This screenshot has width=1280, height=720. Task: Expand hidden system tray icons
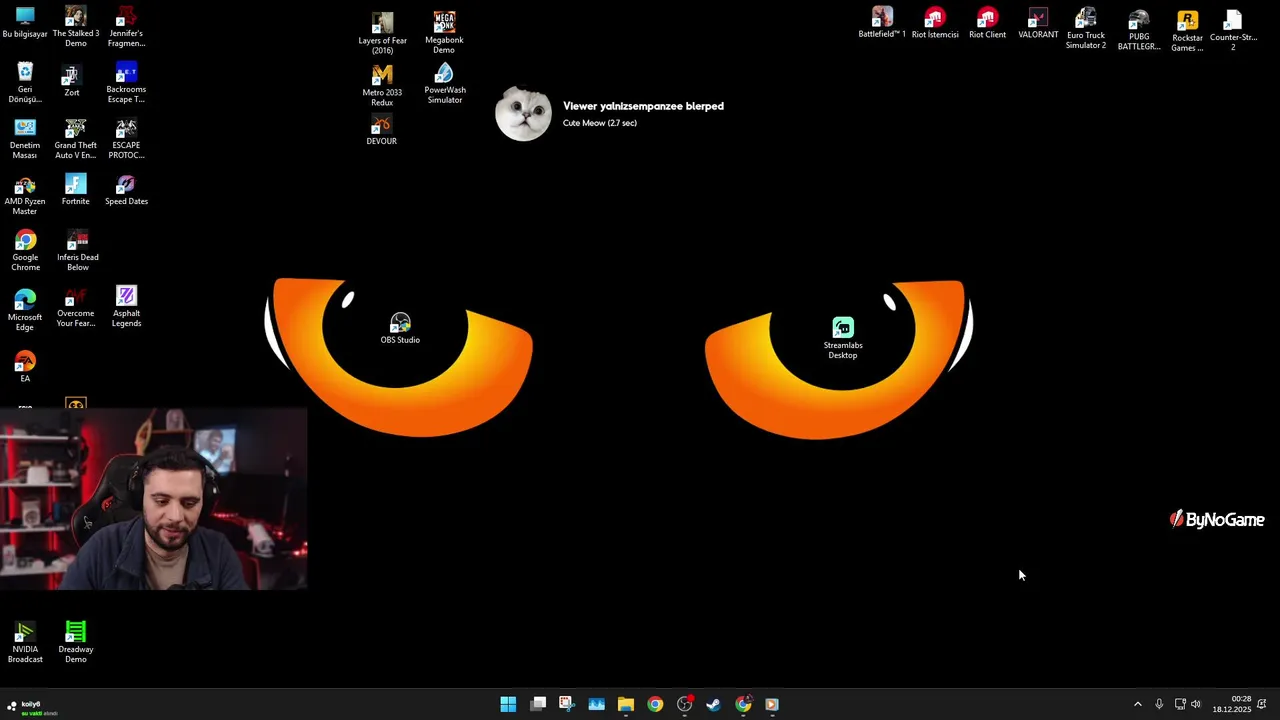(1137, 704)
